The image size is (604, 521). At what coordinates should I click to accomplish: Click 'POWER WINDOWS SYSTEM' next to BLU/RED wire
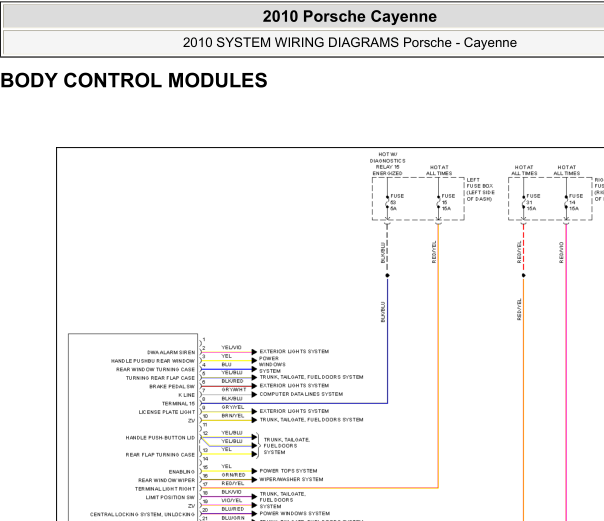pos(295,513)
